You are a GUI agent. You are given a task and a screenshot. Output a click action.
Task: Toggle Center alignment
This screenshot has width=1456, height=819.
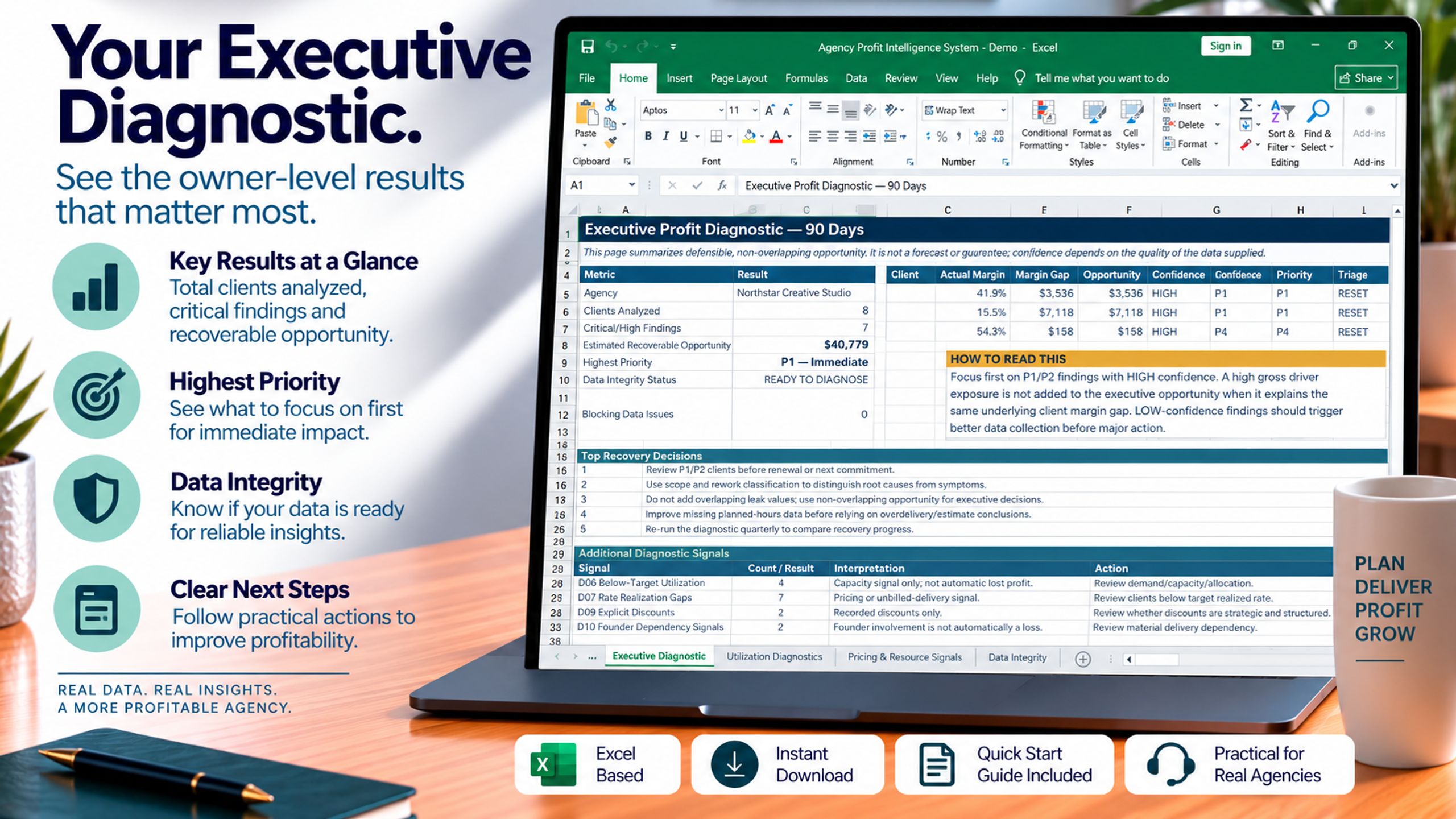click(x=833, y=136)
